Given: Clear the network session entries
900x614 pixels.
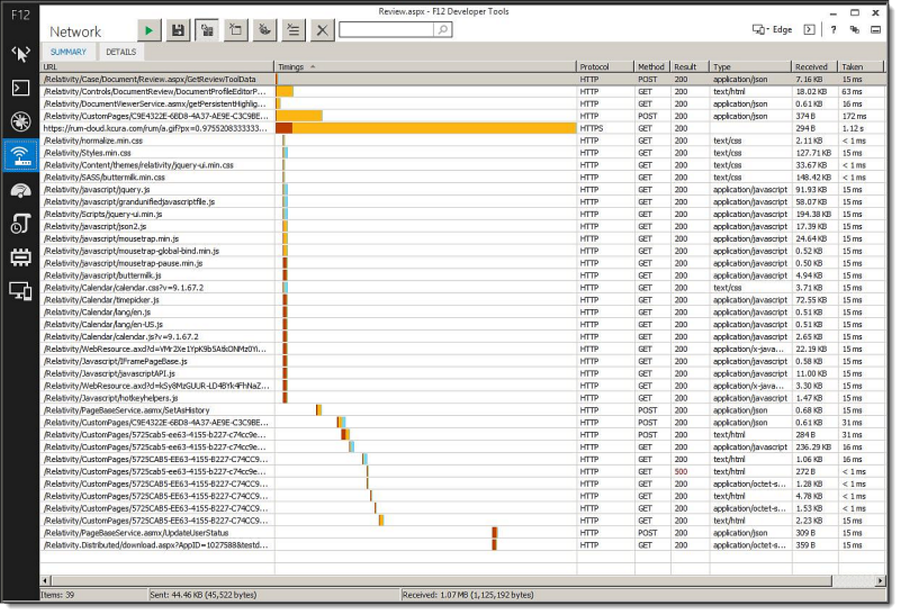Looking at the screenshot, I should [x=320, y=30].
